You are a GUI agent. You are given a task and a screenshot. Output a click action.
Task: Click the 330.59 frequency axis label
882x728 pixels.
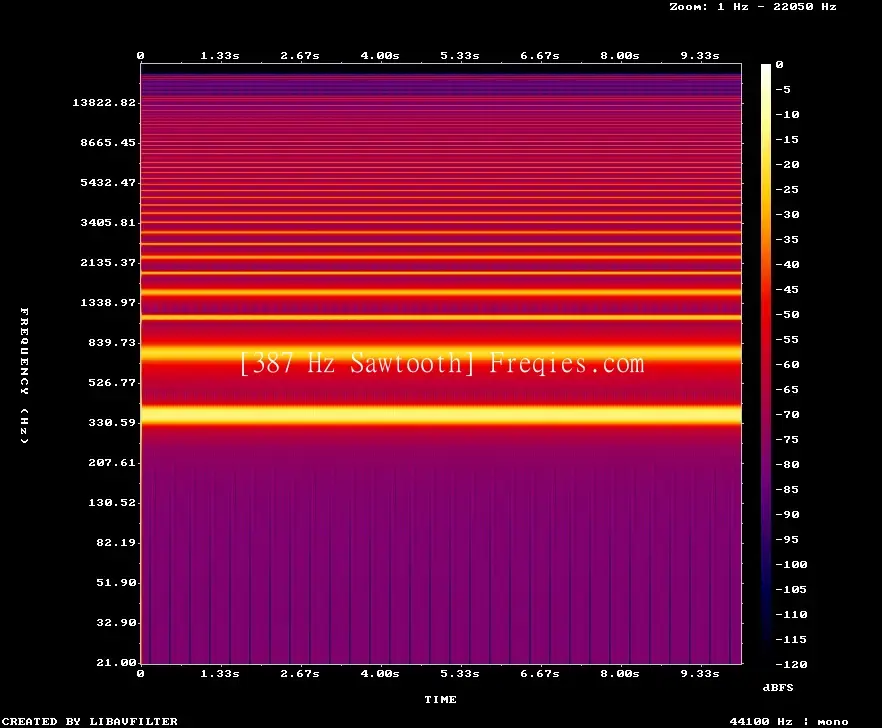pyautogui.click(x=112, y=423)
